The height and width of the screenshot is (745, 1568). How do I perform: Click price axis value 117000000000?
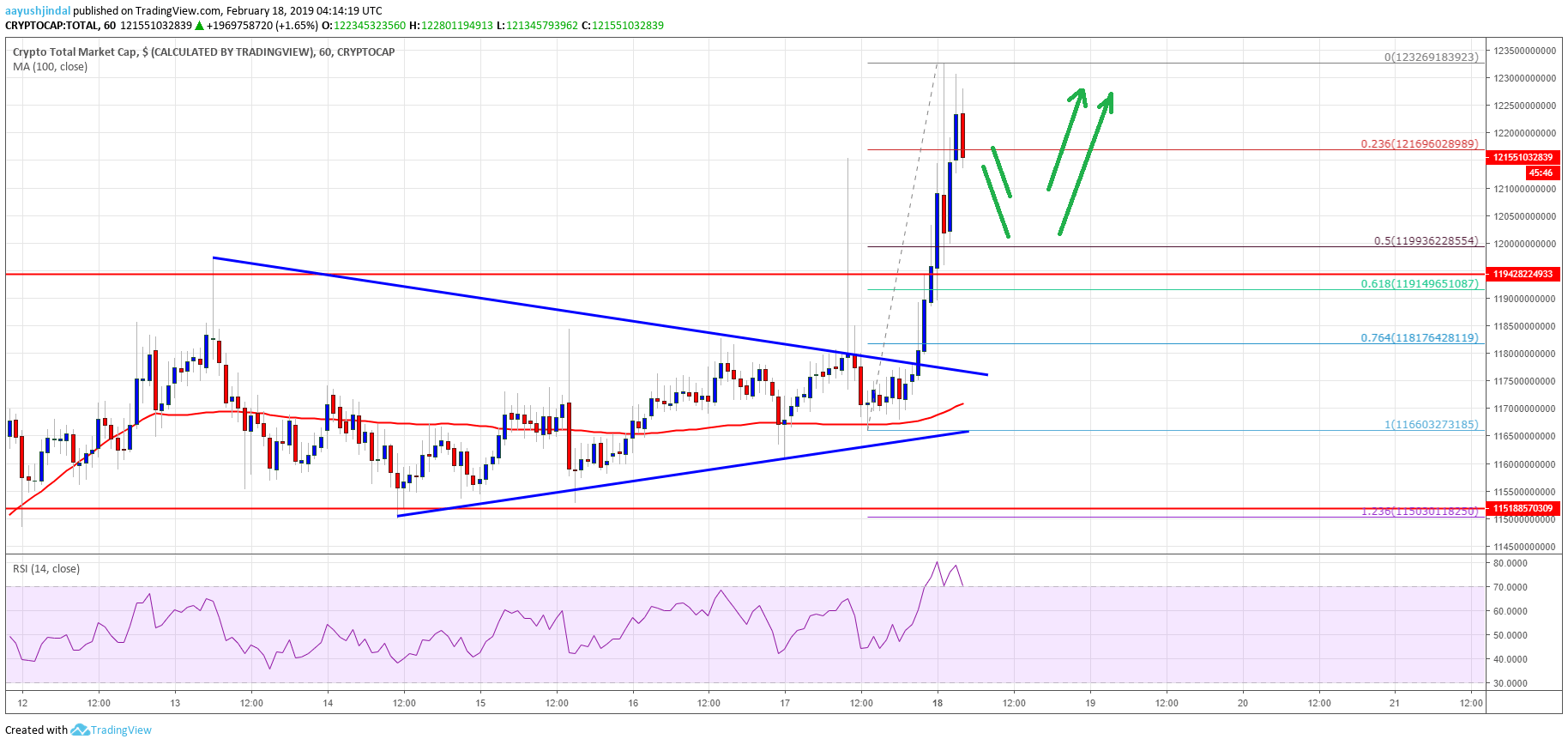[x=1524, y=409]
